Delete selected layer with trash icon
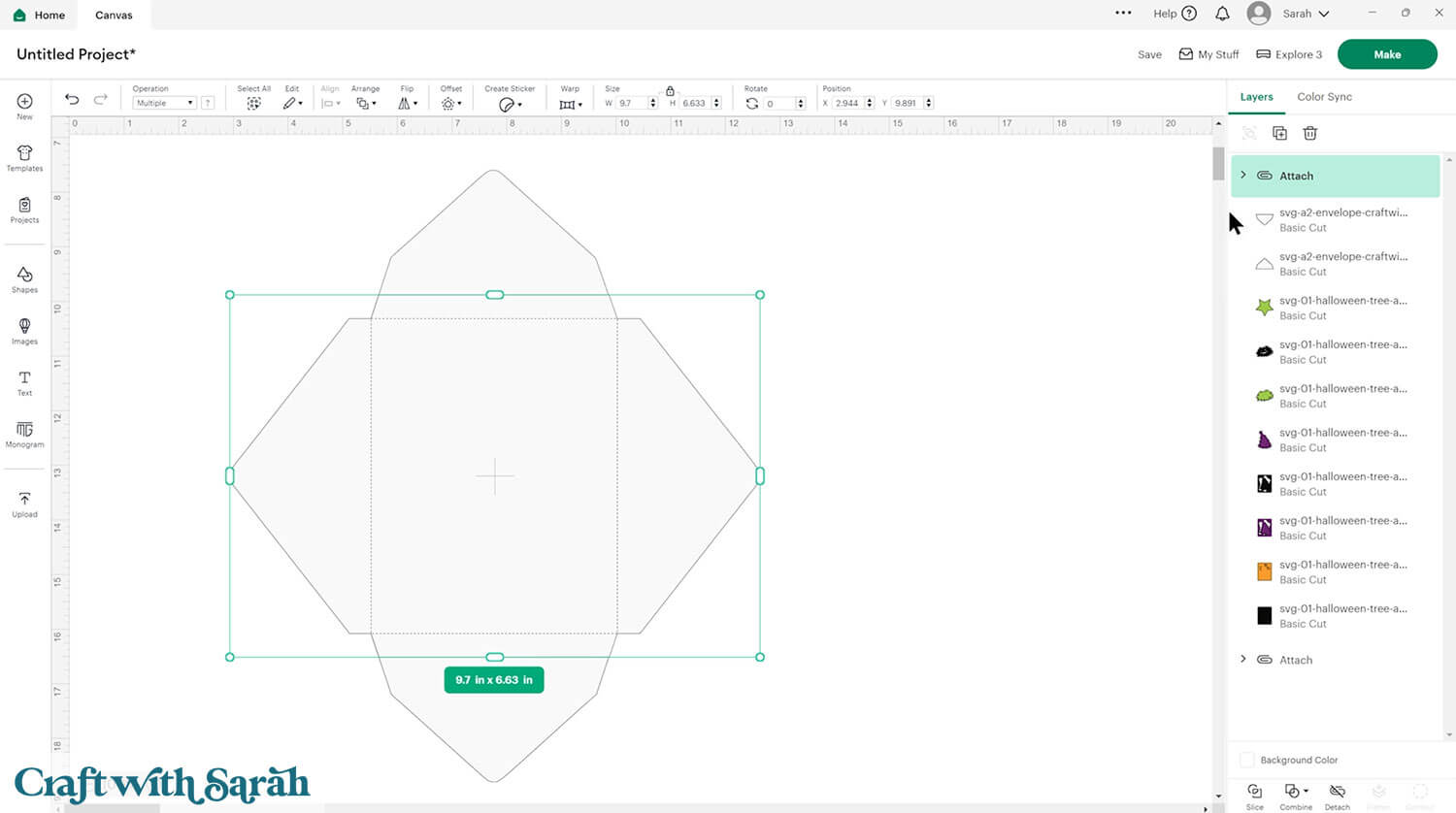Viewport: 1456px width, 813px height. pyautogui.click(x=1309, y=133)
